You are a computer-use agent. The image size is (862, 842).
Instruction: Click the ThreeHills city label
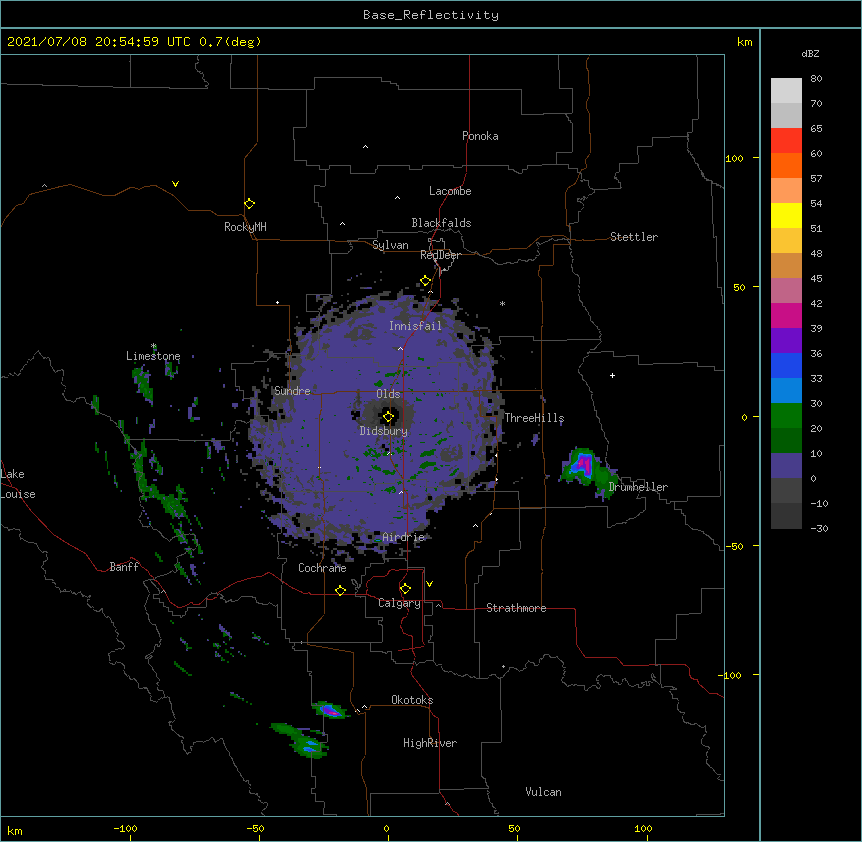point(534,418)
